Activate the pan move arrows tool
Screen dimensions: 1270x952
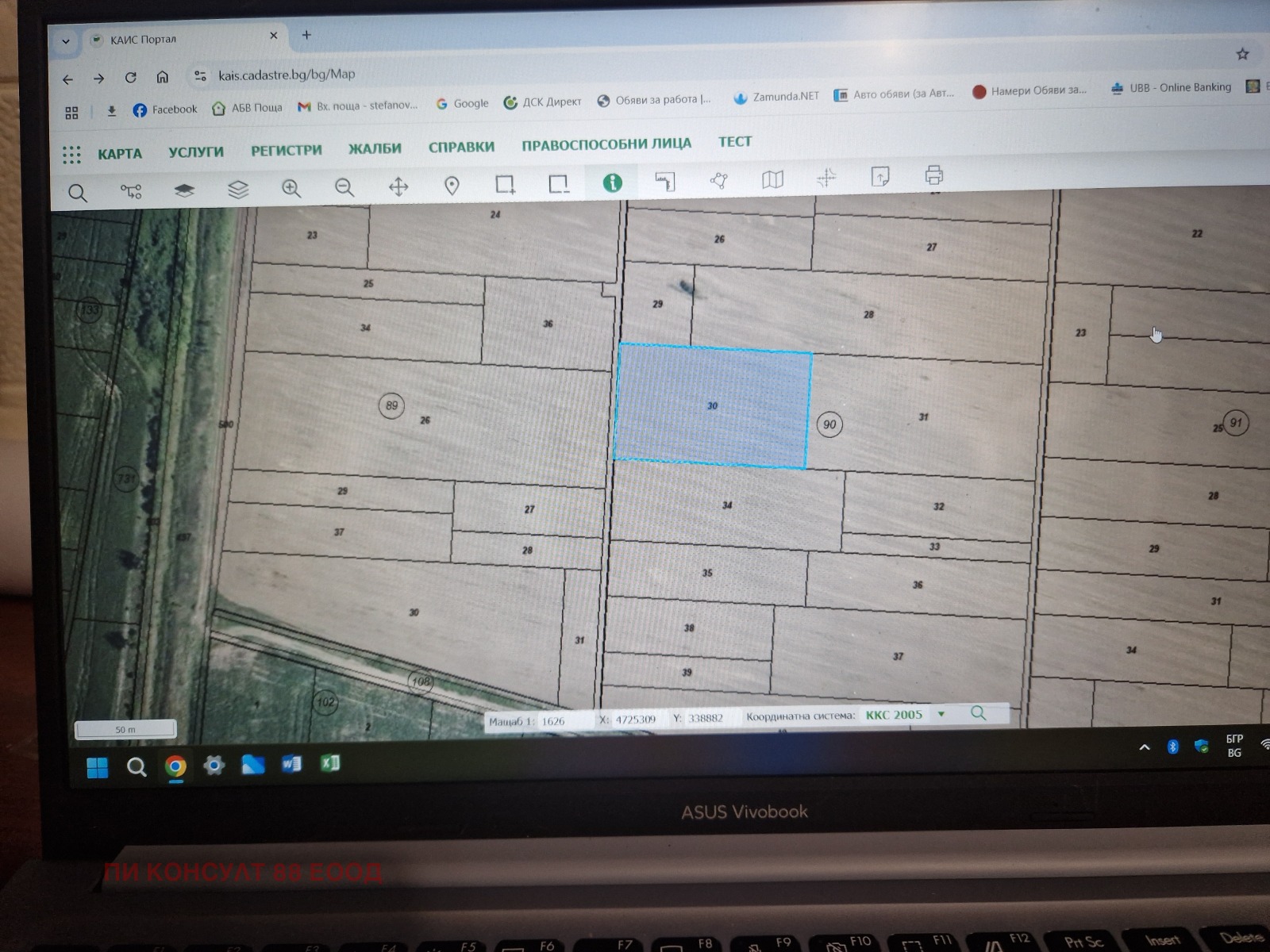(x=398, y=186)
